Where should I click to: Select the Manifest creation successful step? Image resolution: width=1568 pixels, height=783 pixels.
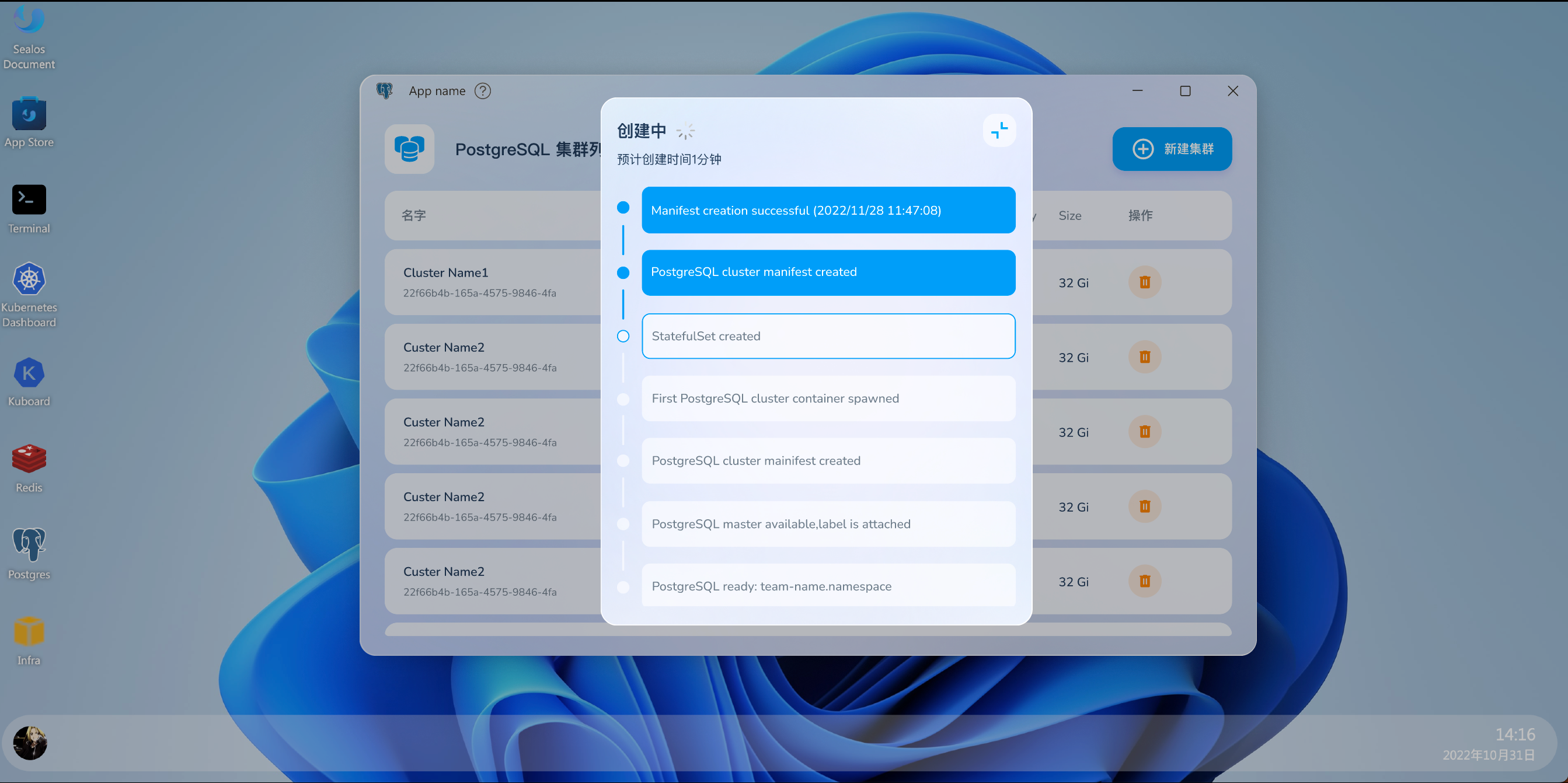pyautogui.click(x=828, y=210)
